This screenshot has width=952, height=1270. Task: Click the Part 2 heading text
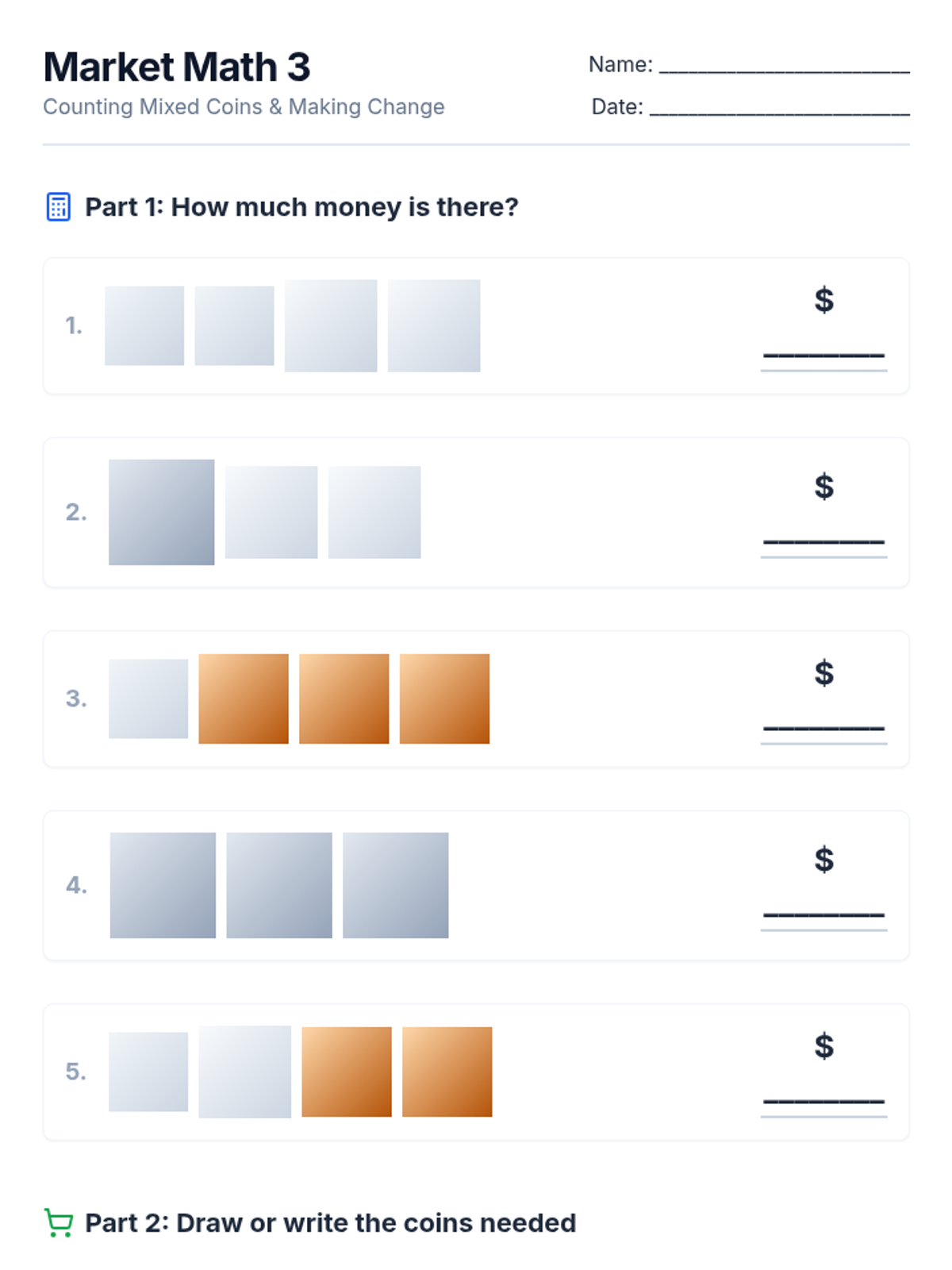[330, 1222]
